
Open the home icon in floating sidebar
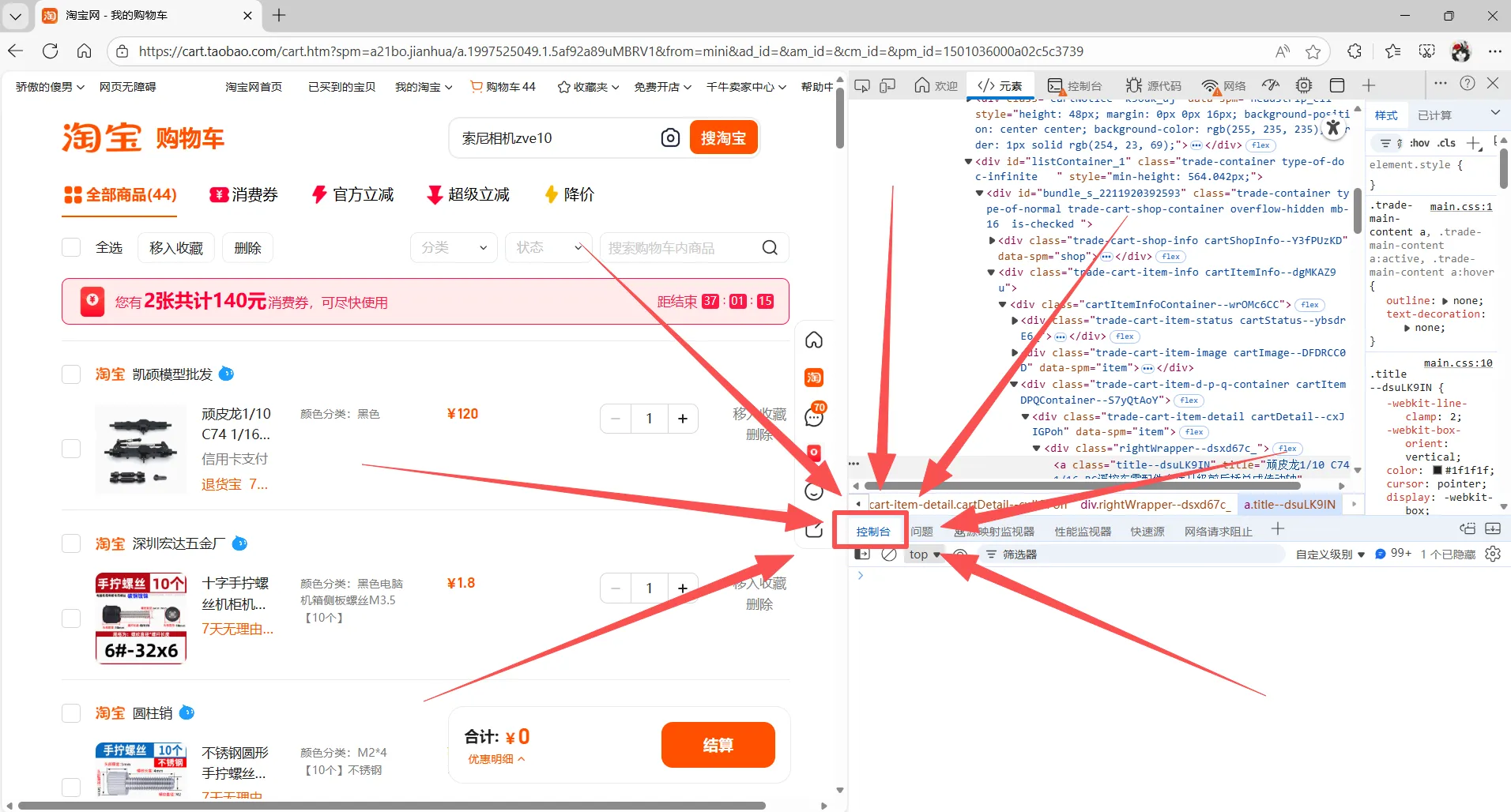[814, 340]
